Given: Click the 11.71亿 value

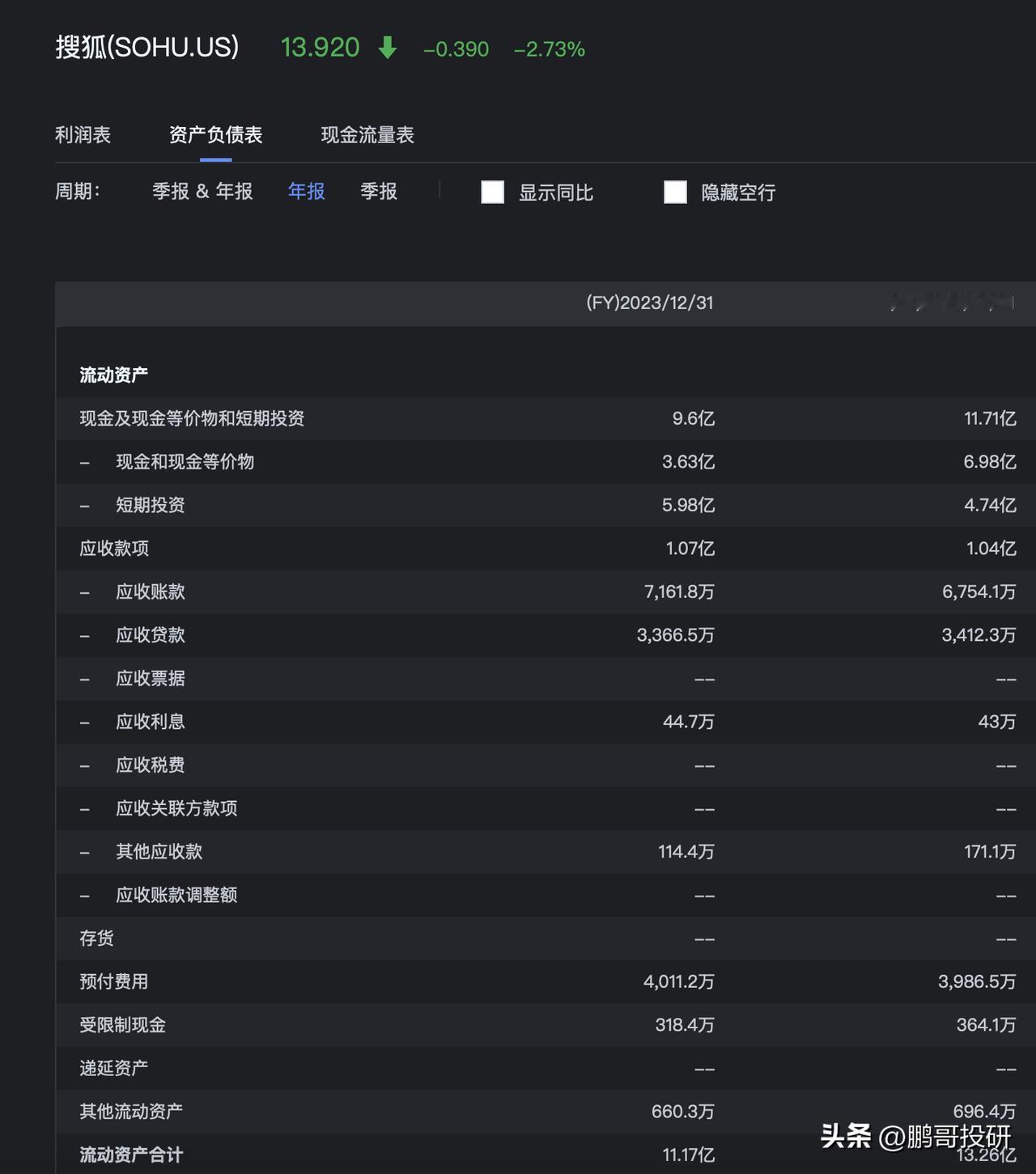Looking at the screenshot, I should pyautogui.click(x=990, y=418).
